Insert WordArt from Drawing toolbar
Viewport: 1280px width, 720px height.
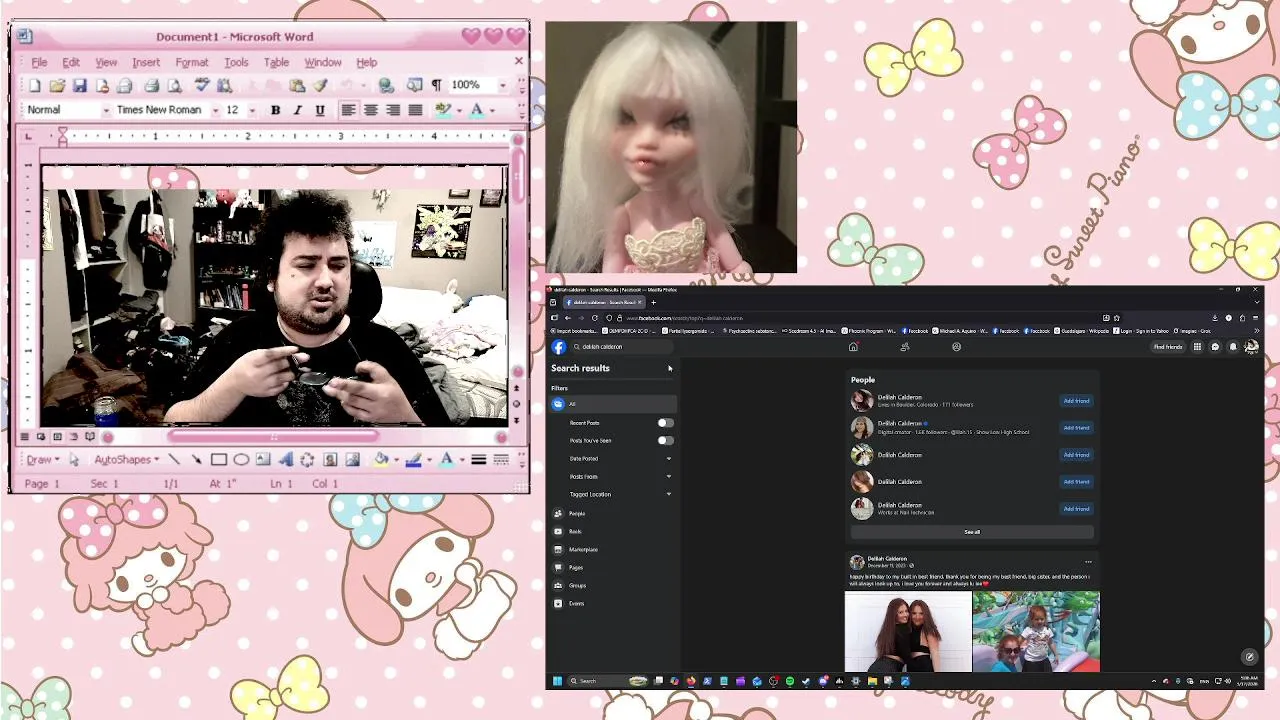286,460
